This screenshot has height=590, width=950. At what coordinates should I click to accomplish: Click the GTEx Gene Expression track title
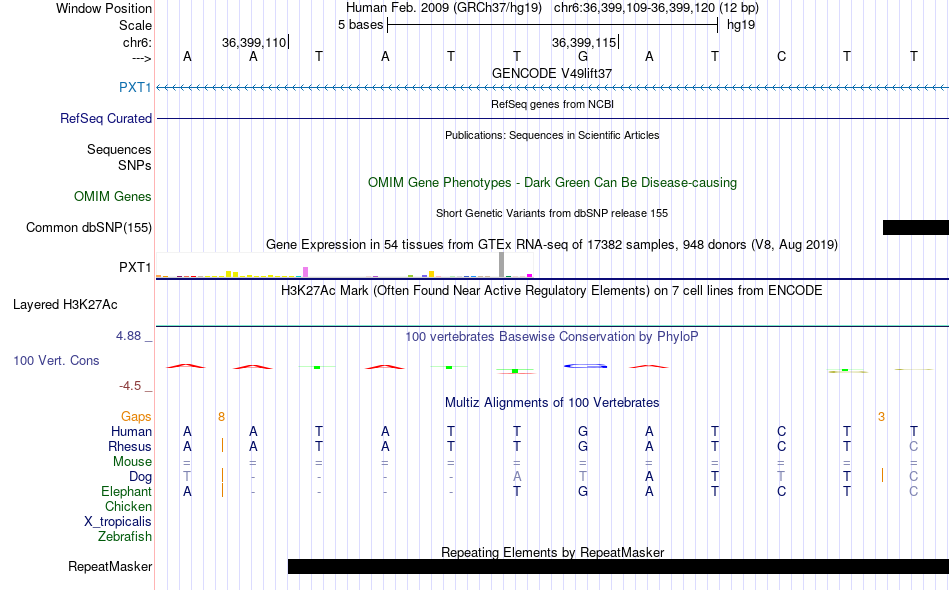(552, 244)
